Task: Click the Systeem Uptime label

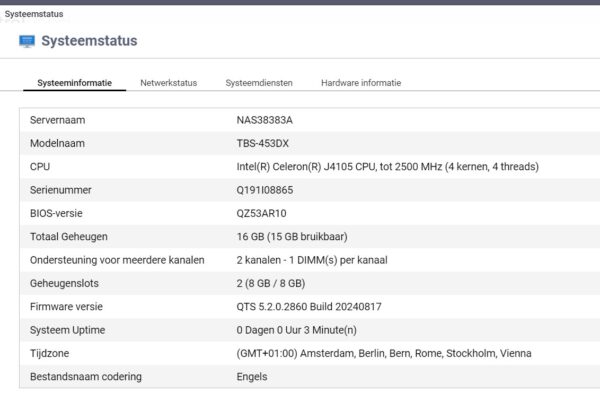Action: (67, 330)
